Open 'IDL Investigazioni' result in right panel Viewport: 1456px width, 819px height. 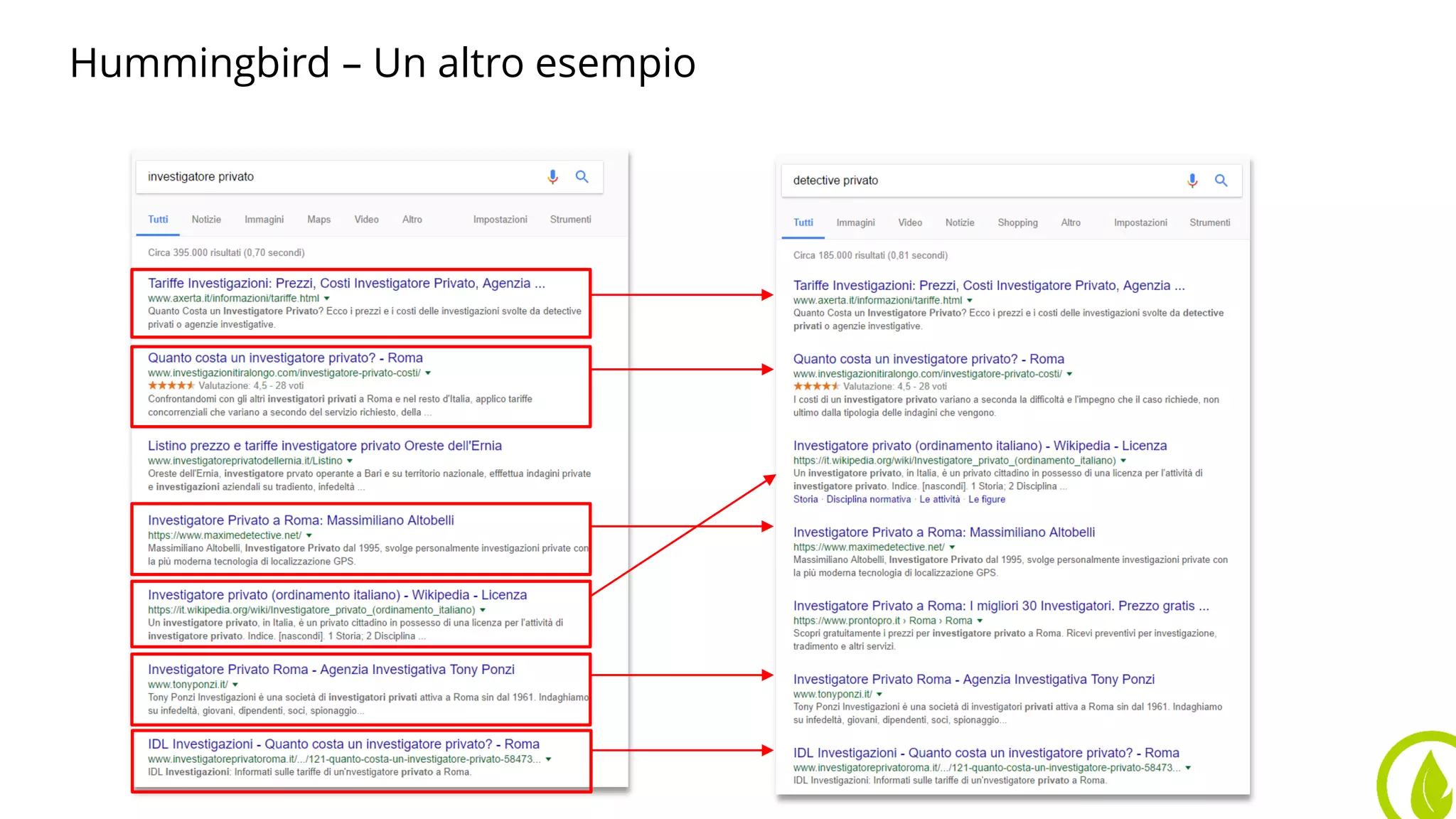click(986, 753)
